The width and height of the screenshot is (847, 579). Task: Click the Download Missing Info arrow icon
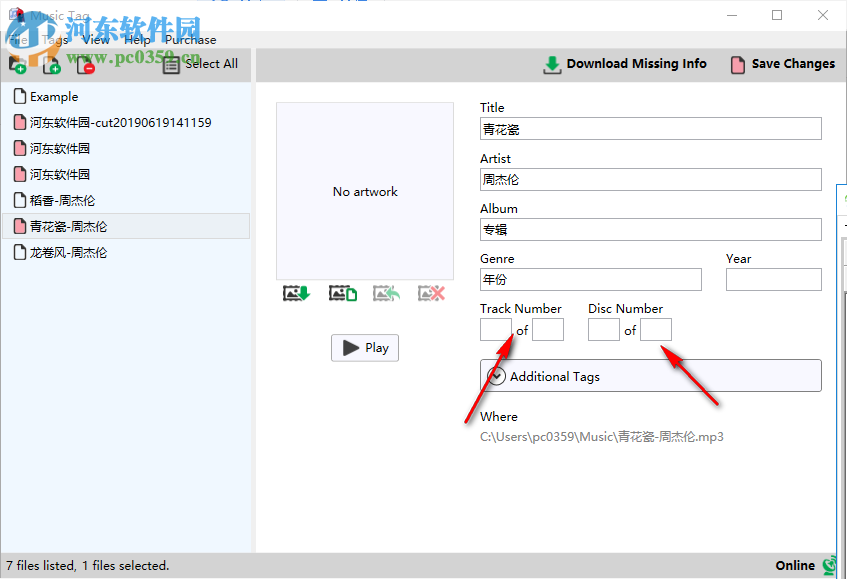pos(552,65)
